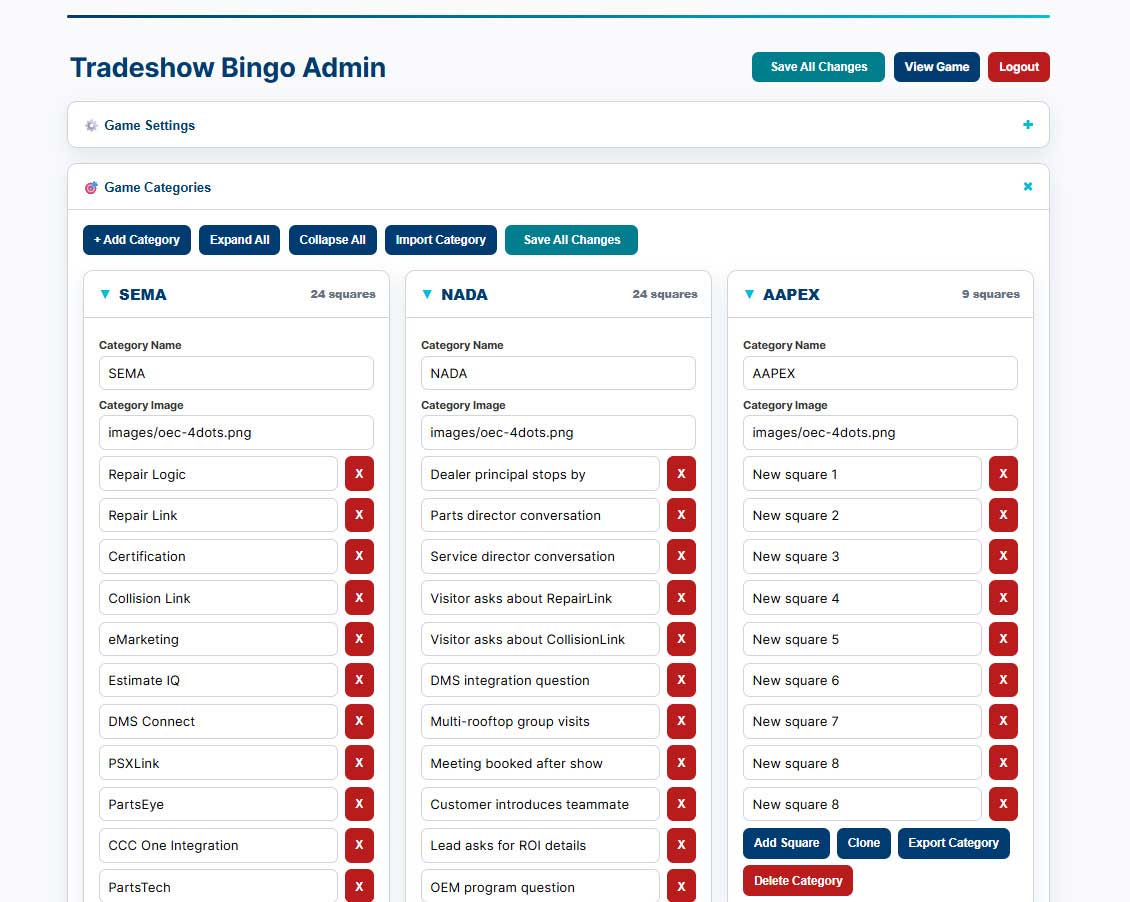Delete the Estimate IQ square
Image resolution: width=1130 pixels, height=902 pixels.
click(359, 679)
